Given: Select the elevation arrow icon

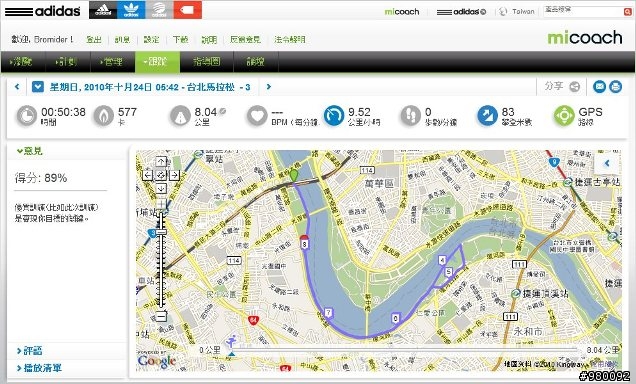Looking at the screenshot, I should pos(487,116).
